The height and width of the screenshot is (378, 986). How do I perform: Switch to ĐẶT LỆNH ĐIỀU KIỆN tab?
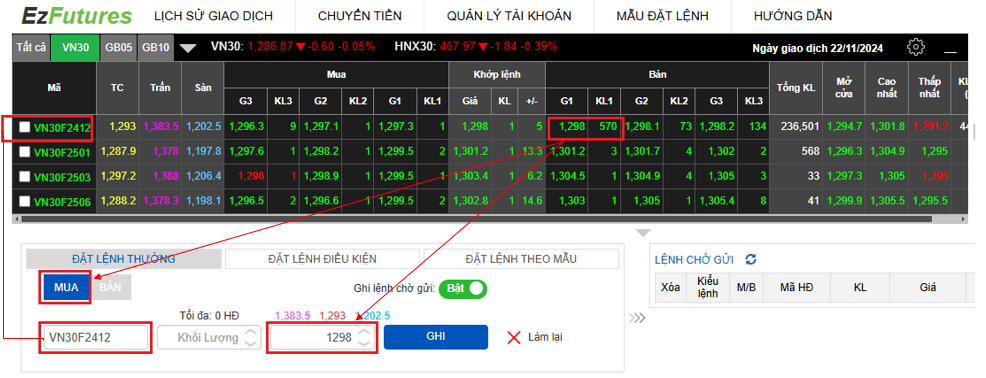click(323, 259)
